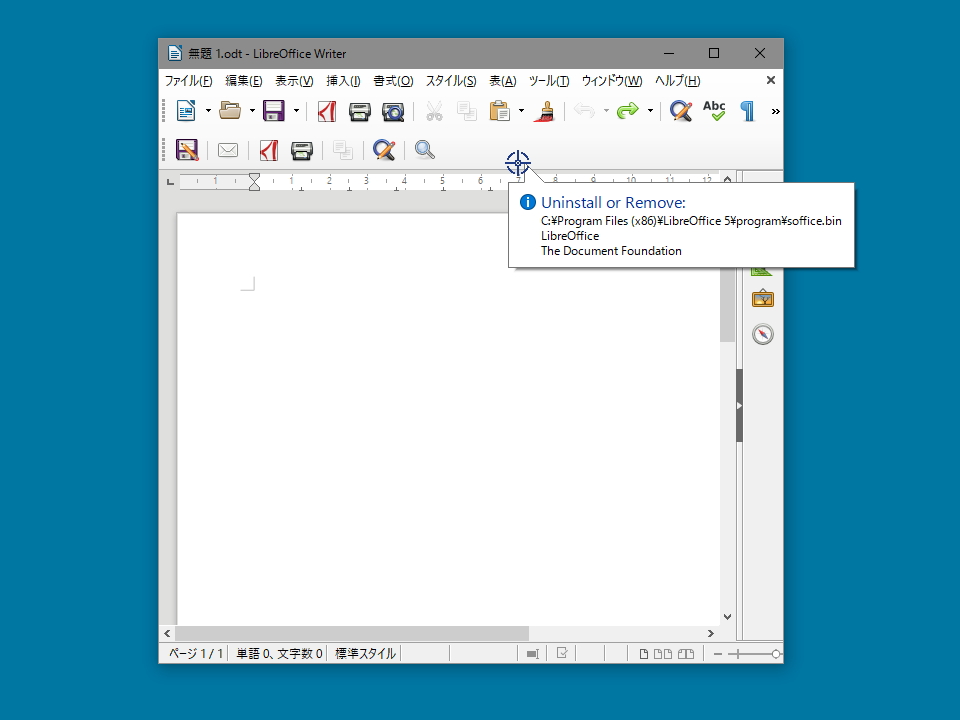Viewport: 960px width, 720px height.
Task: Run the Abc spelling check icon
Action: pyautogui.click(x=714, y=111)
